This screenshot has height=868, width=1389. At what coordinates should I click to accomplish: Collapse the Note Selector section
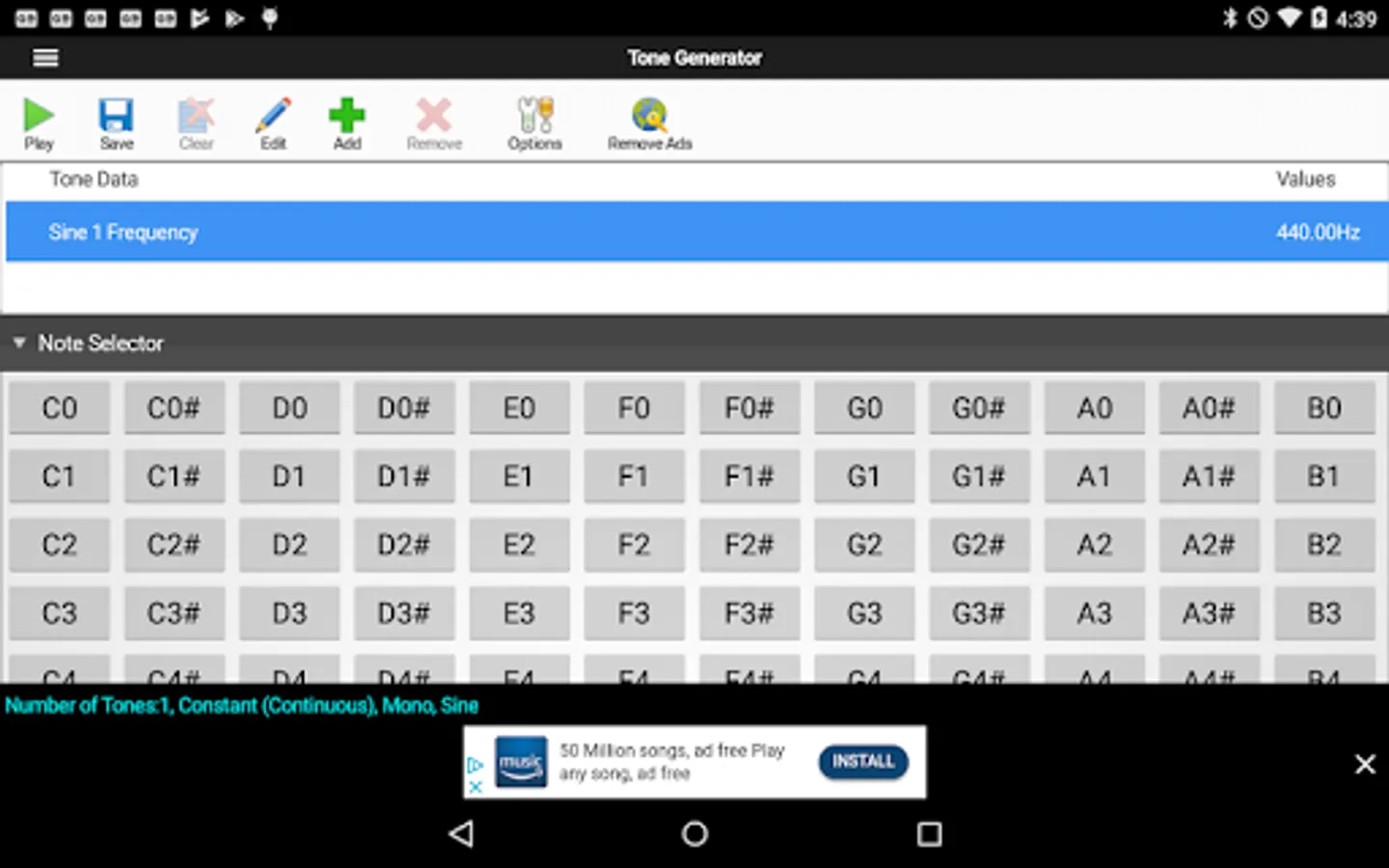pyautogui.click(x=19, y=343)
